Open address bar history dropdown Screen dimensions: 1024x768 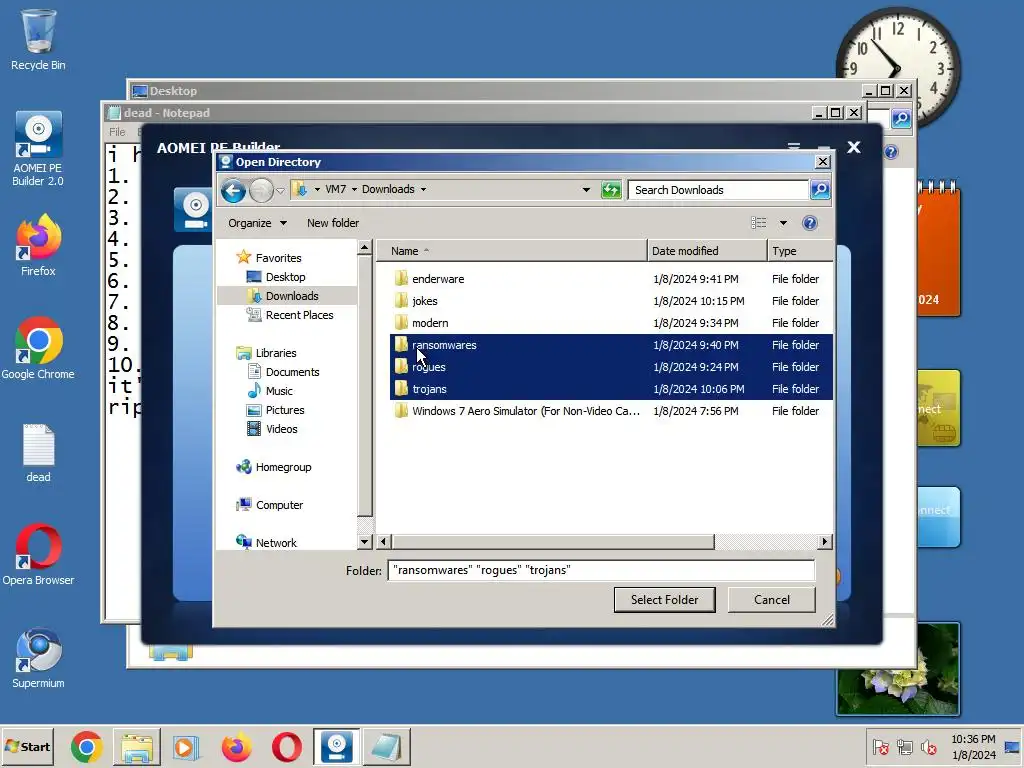pyautogui.click(x=586, y=190)
